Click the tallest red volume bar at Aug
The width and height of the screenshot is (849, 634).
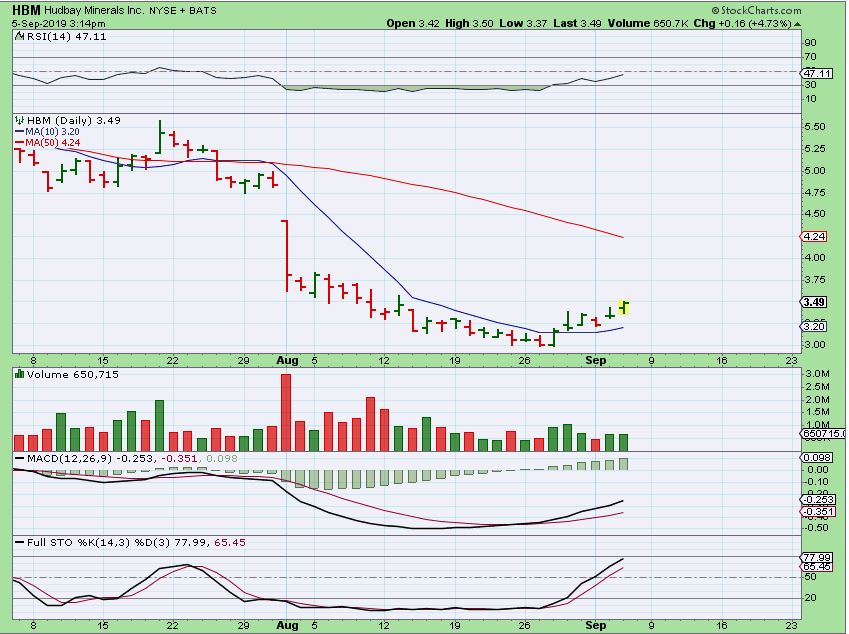pos(286,413)
